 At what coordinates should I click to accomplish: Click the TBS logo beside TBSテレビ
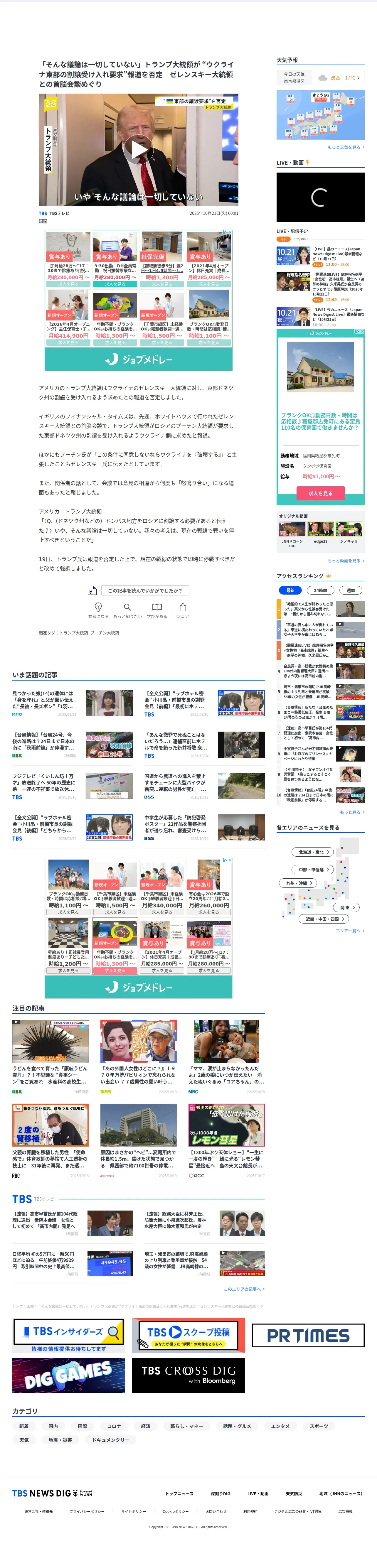point(43,214)
